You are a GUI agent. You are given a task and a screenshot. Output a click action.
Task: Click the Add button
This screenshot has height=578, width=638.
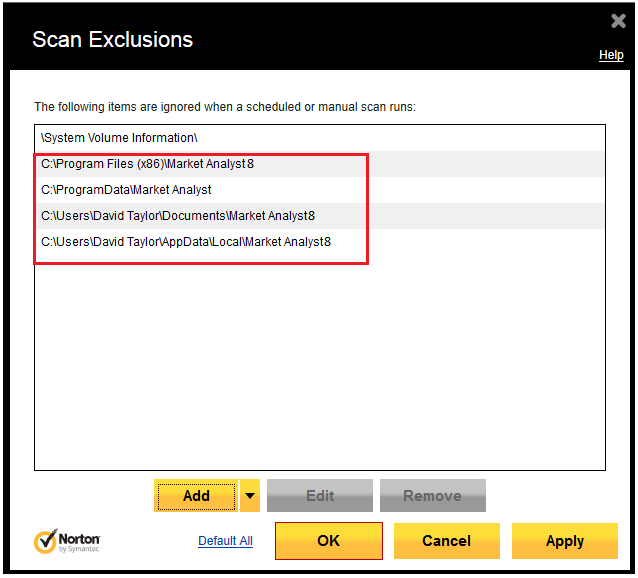click(x=196, y=495)
